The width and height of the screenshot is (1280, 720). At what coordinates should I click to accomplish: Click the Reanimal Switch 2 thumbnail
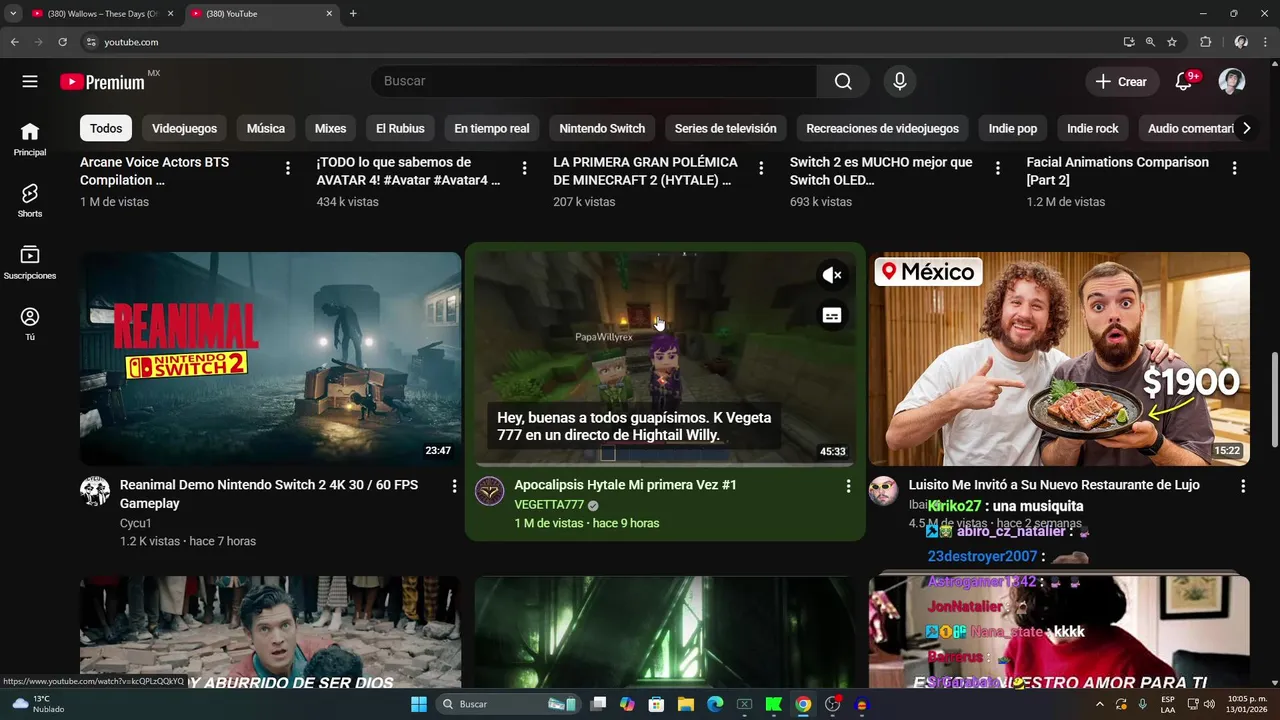[x=270, y=359]
